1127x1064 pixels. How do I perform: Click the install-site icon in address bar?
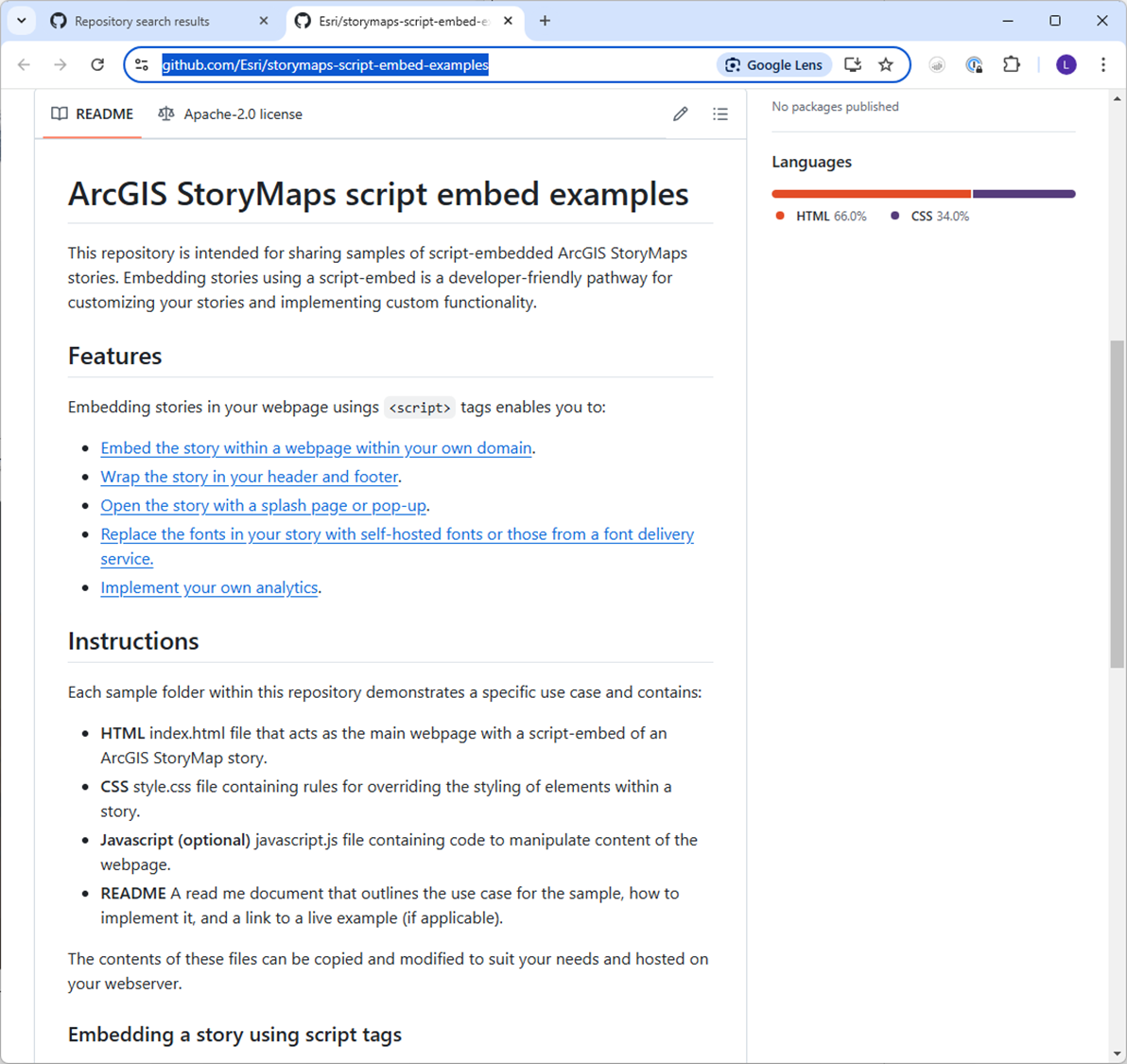[x=852, y=64]
